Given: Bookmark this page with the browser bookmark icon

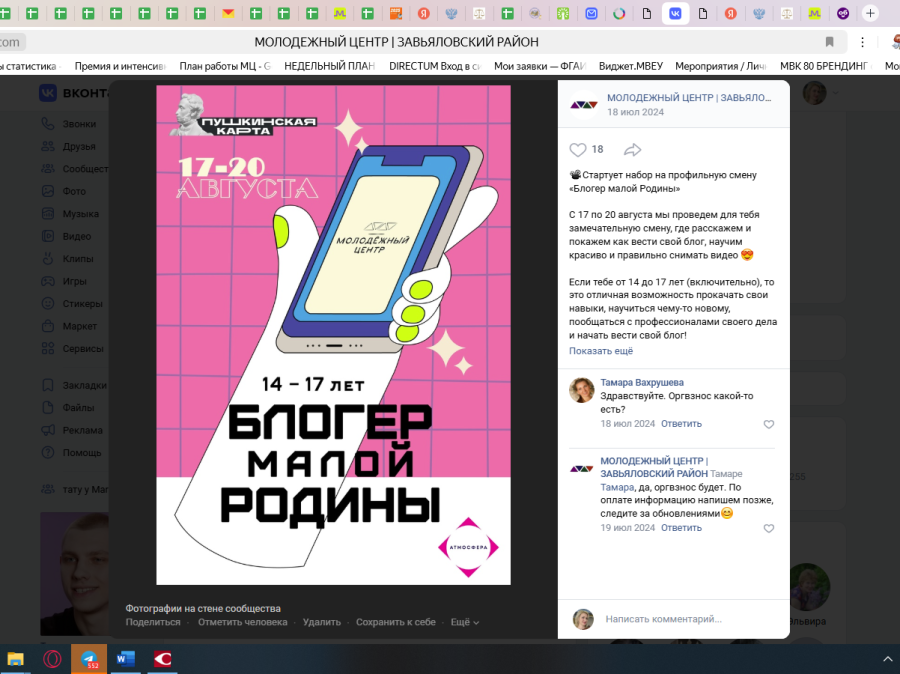Looking at the screenshot, I should pos(829,42).
